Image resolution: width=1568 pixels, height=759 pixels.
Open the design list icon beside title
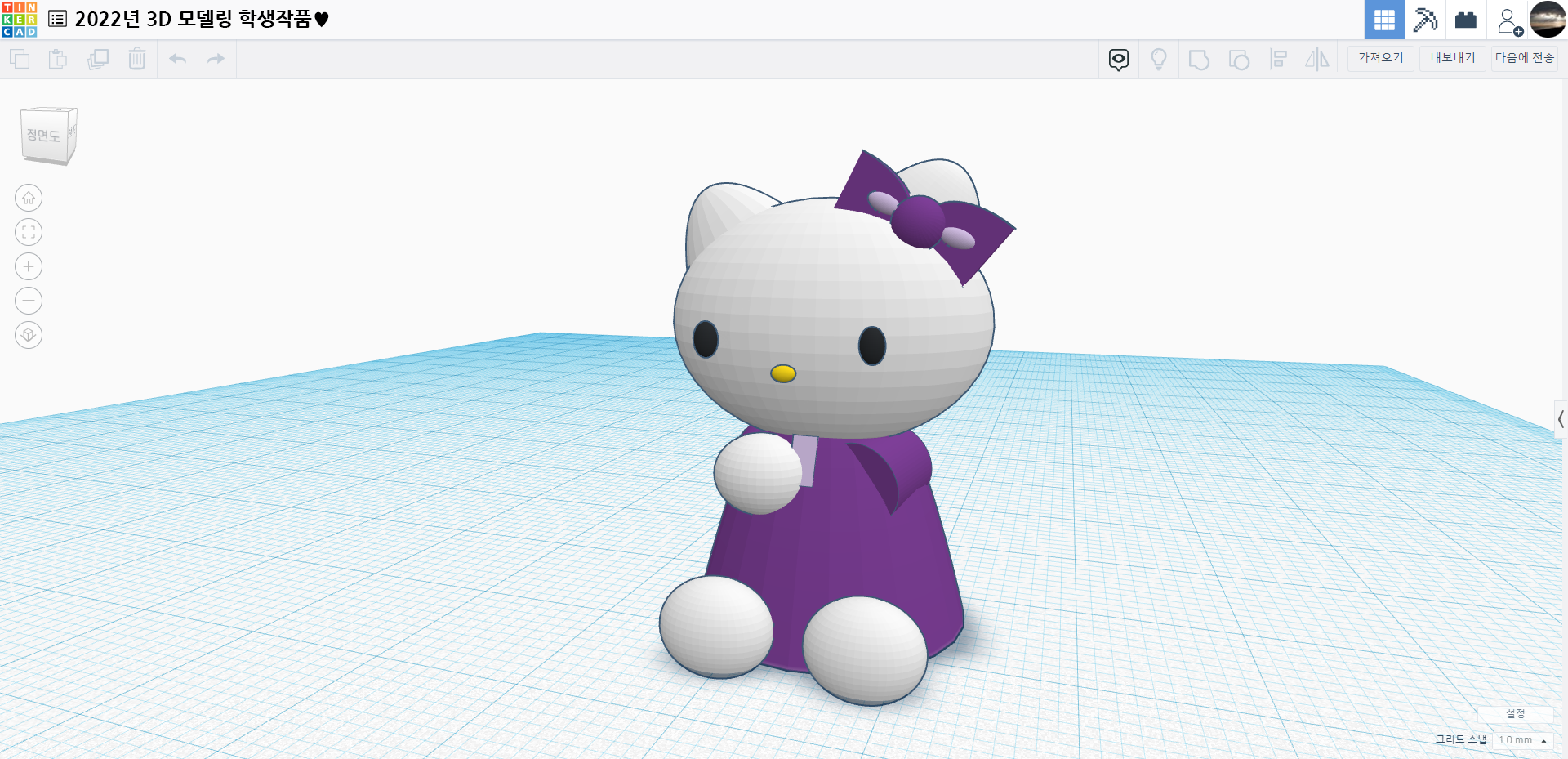pyautogui.click(x=57, y=19)
